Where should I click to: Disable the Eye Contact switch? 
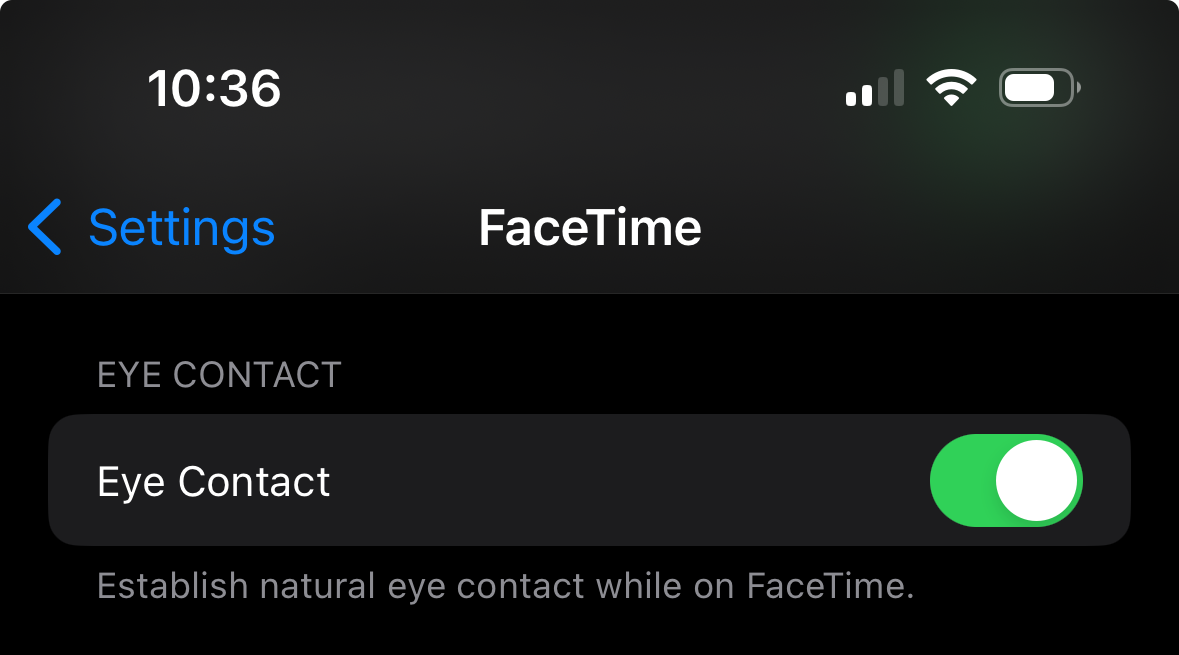pyautogui.click(x=1006, y=480)
